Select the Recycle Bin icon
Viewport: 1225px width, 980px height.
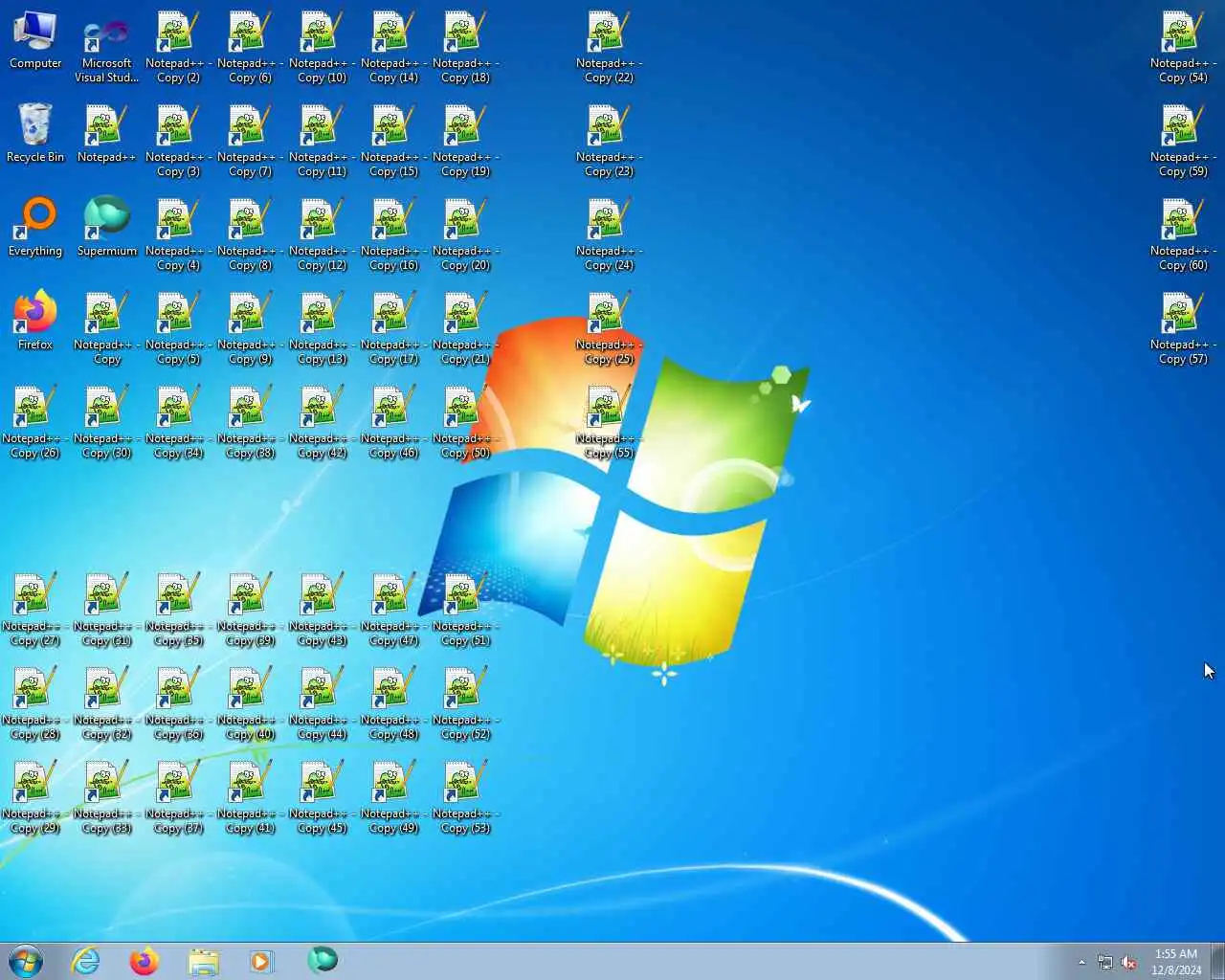click(35, 134)
